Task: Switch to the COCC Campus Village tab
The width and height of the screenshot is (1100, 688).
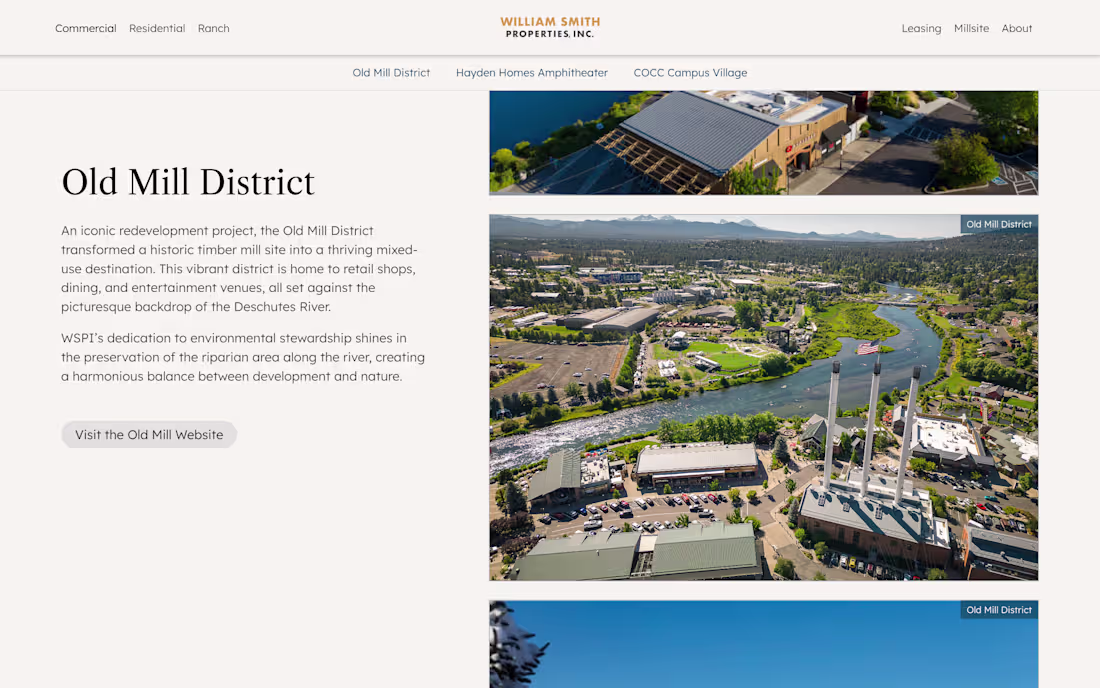Action: pyautogui.click(x=690, y=72)
